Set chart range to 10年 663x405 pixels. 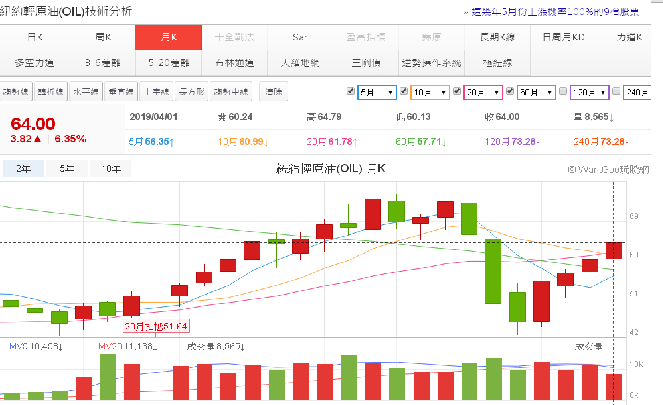pos(109,168)
